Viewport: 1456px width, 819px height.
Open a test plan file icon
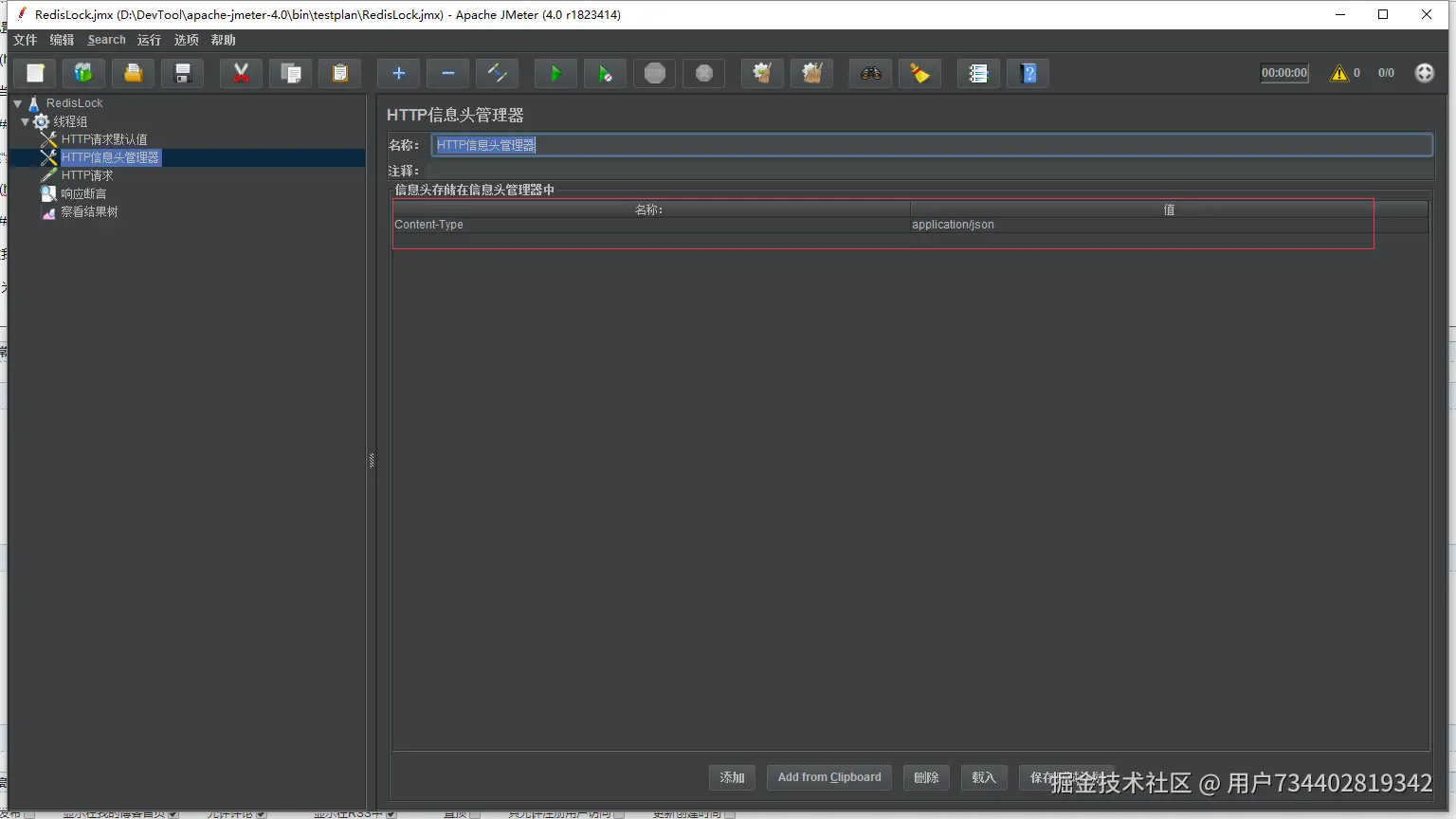coord(134,73)
